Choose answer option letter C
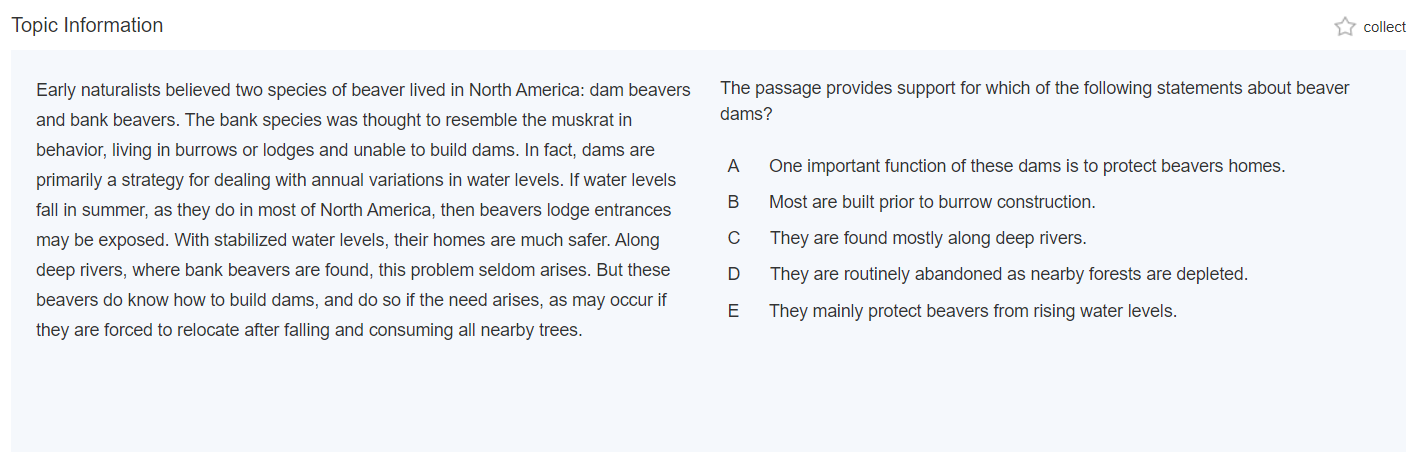 coord(734,238)
